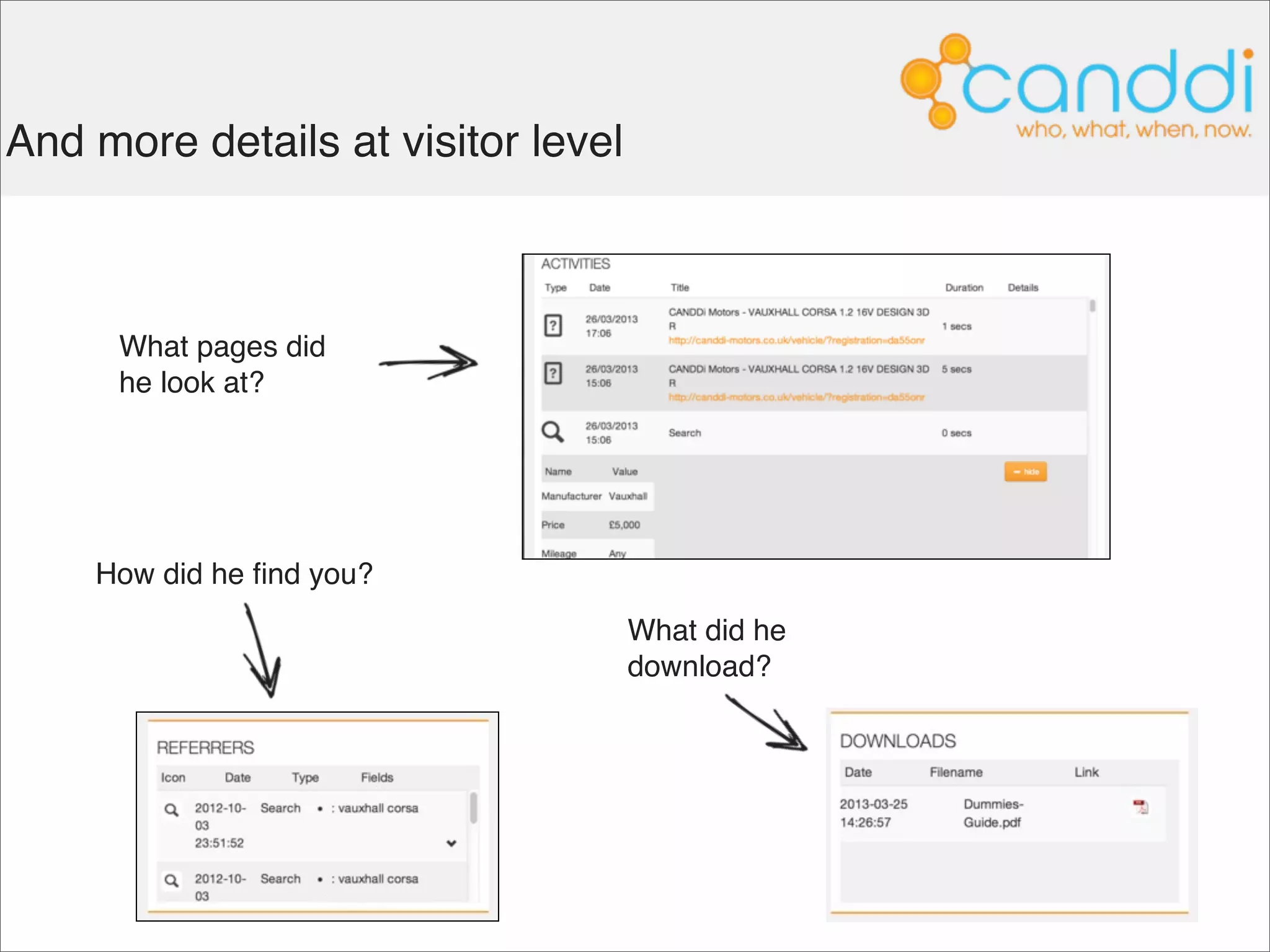Click the ACTIVITIES panel heading
The image size is (1270, 952).
(x=575, y=264)
